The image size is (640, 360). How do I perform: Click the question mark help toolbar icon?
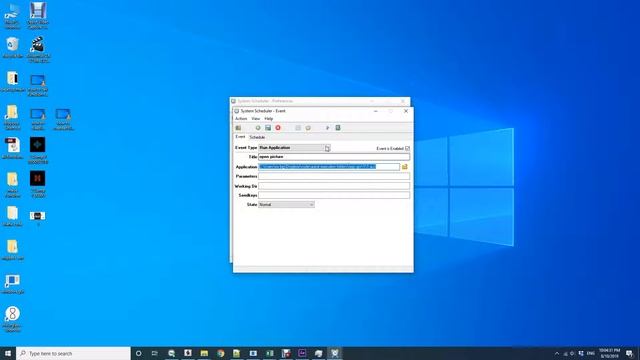pyautogui.click(x=327, y=128)
